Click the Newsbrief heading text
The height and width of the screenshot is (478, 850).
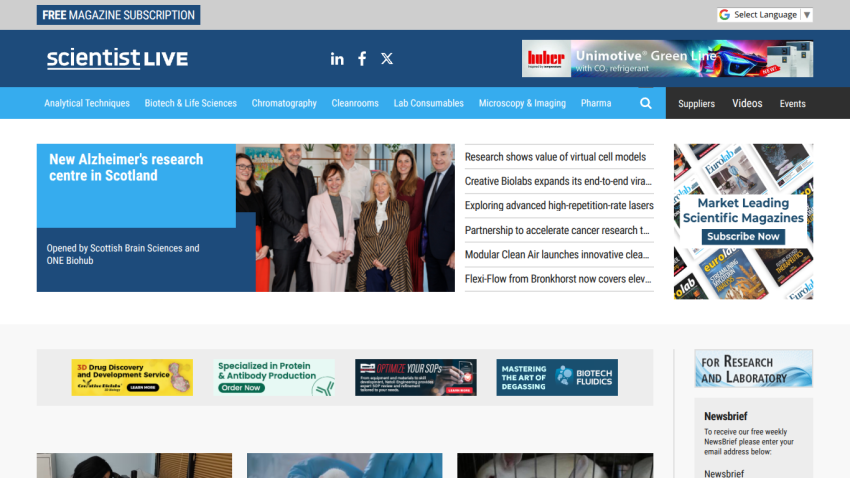725,416
